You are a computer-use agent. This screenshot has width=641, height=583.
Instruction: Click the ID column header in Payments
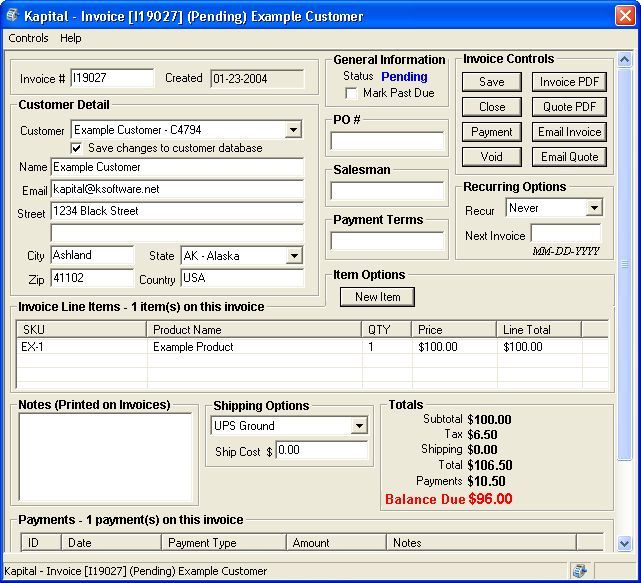click(x=40, y=543)
